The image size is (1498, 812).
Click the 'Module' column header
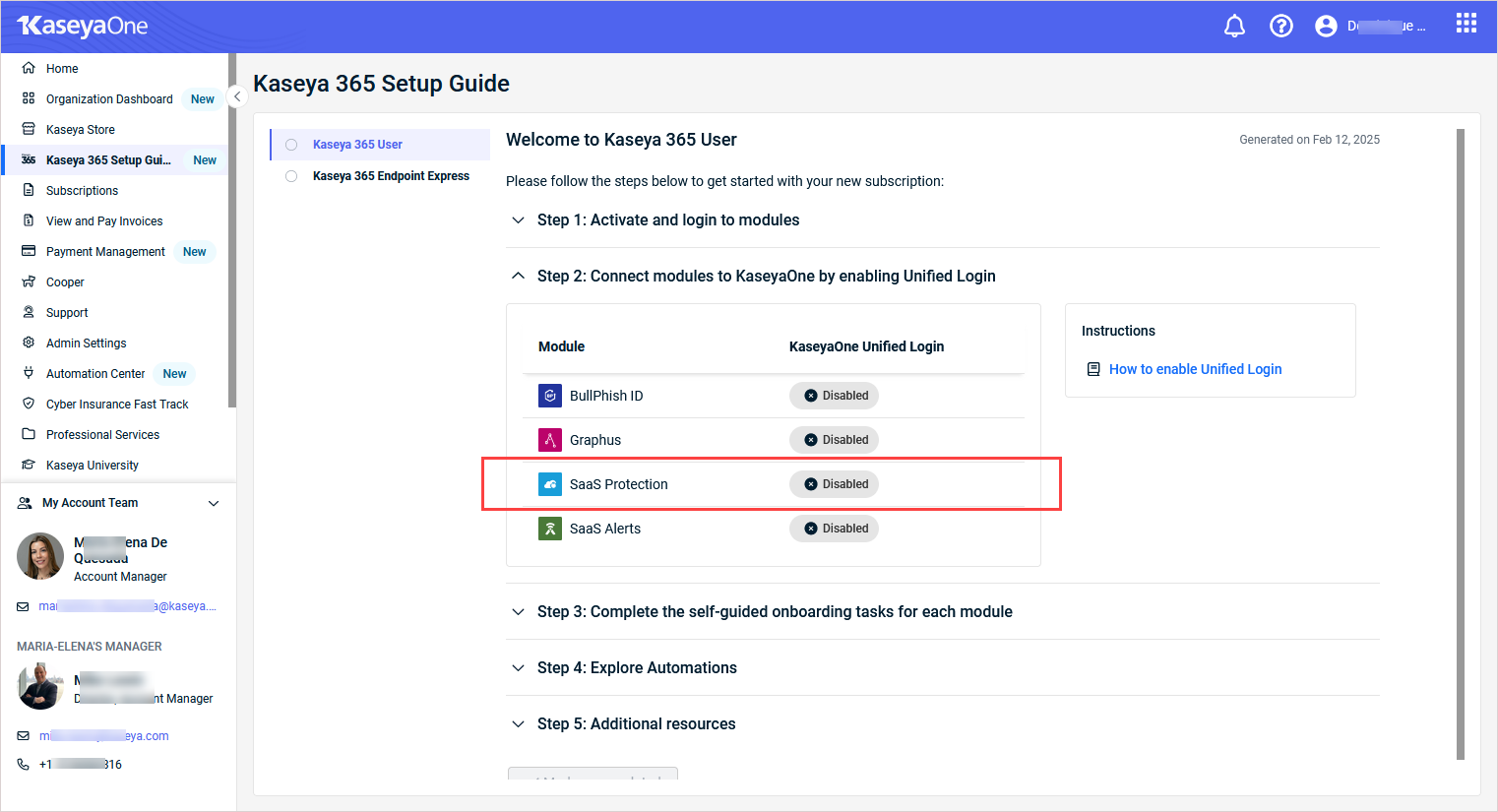pyautogui.click(x=561, y=346)
